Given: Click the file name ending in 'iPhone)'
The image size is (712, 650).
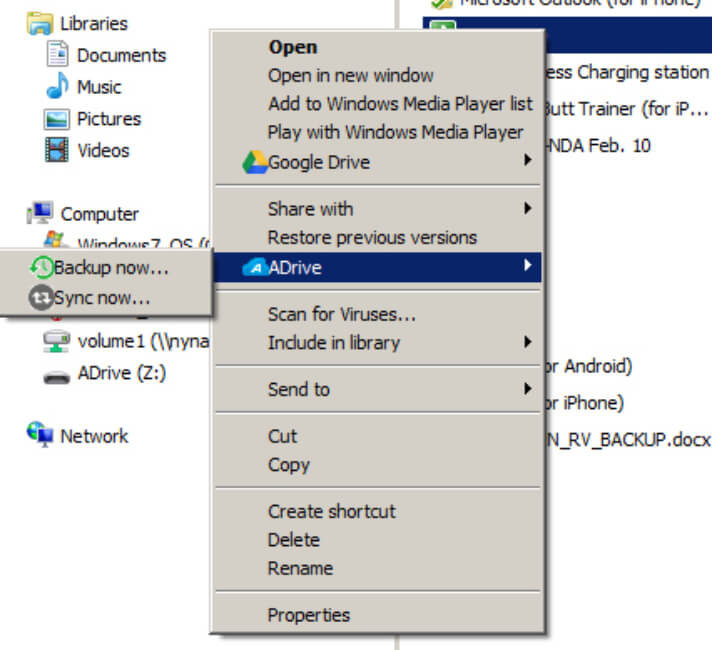Looking at the screenshot, I should pyautogui.click(x=584, y=403).
